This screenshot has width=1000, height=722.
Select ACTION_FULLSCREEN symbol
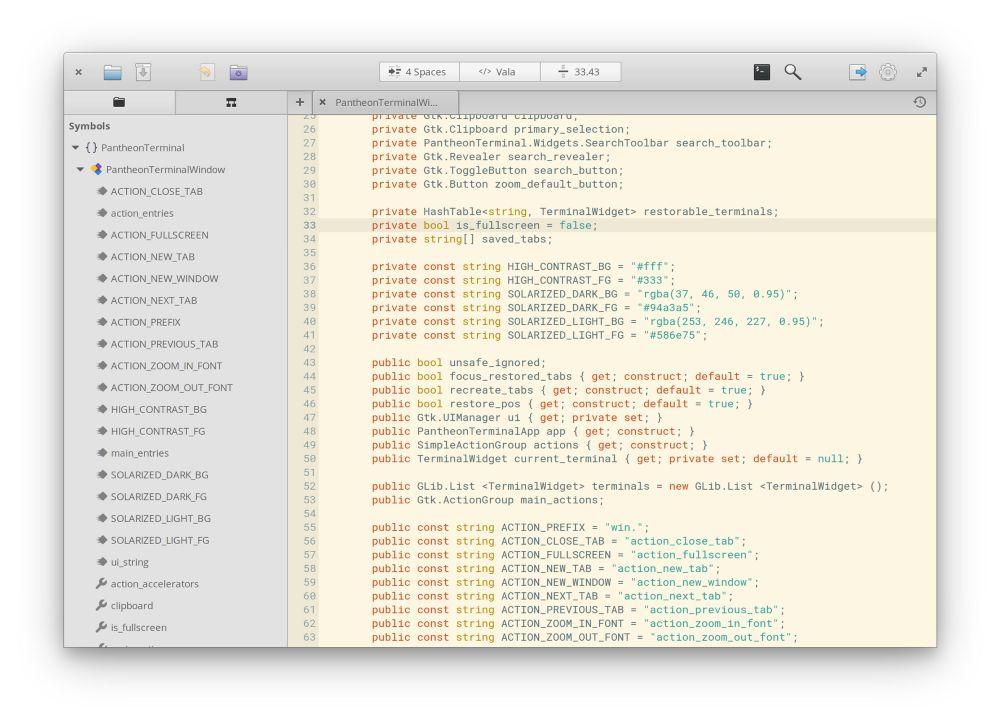(159, 235)
